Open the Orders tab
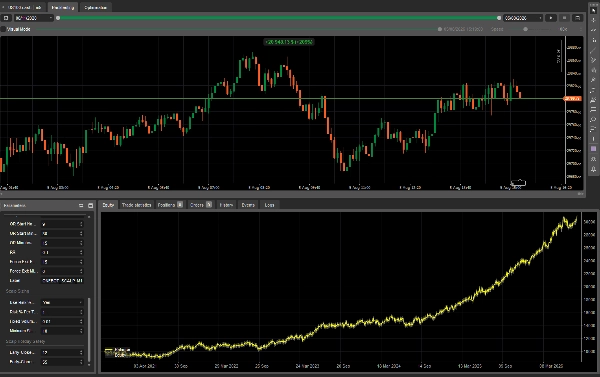The height and width of the screenshot is (377, 600). tap(201, 205)
